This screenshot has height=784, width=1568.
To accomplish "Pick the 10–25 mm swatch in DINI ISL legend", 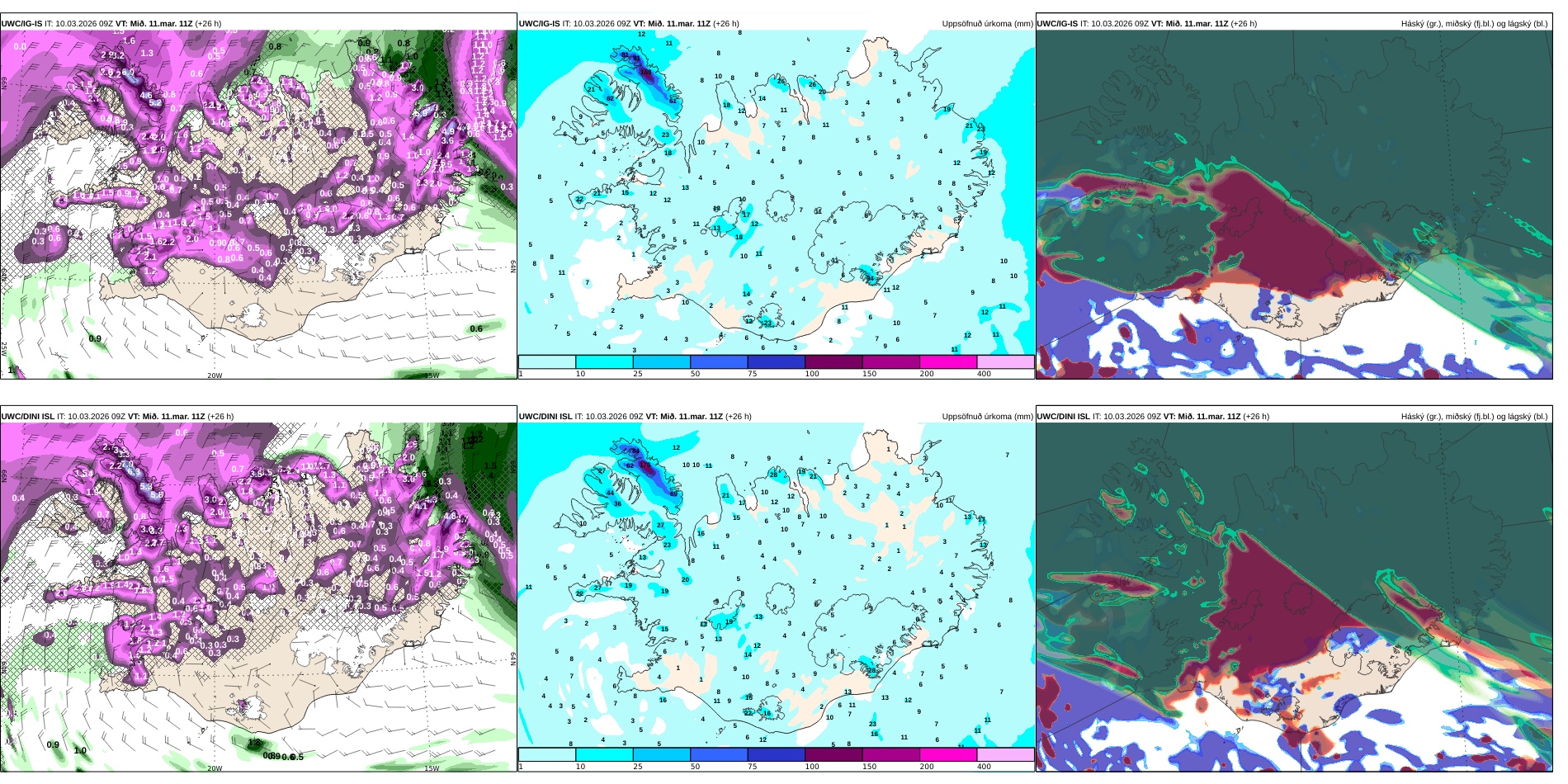I will 604,754.
